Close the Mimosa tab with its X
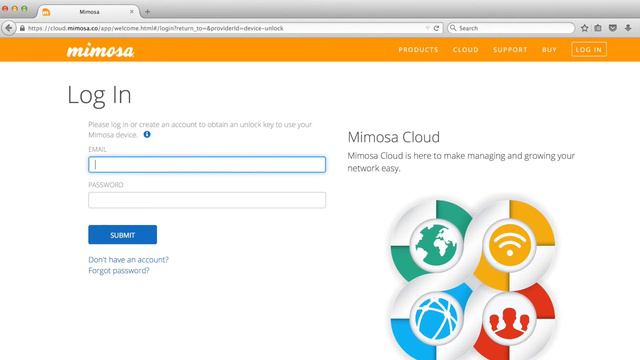This screenshot has width=640, height=360. [131, 12]
